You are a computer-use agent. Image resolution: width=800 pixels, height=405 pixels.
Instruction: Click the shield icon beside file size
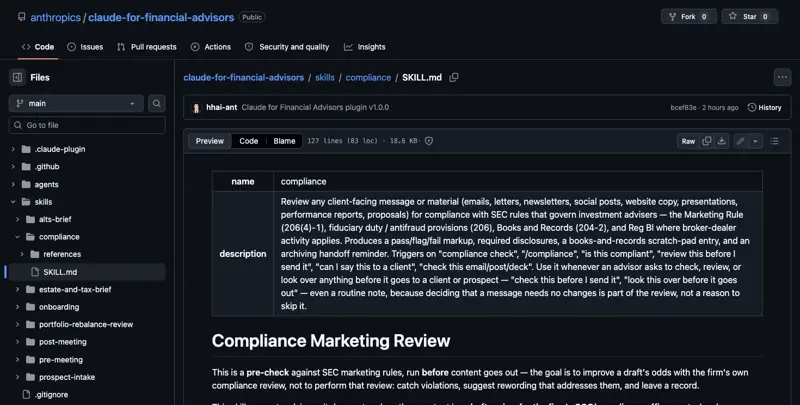click(429, 141)
